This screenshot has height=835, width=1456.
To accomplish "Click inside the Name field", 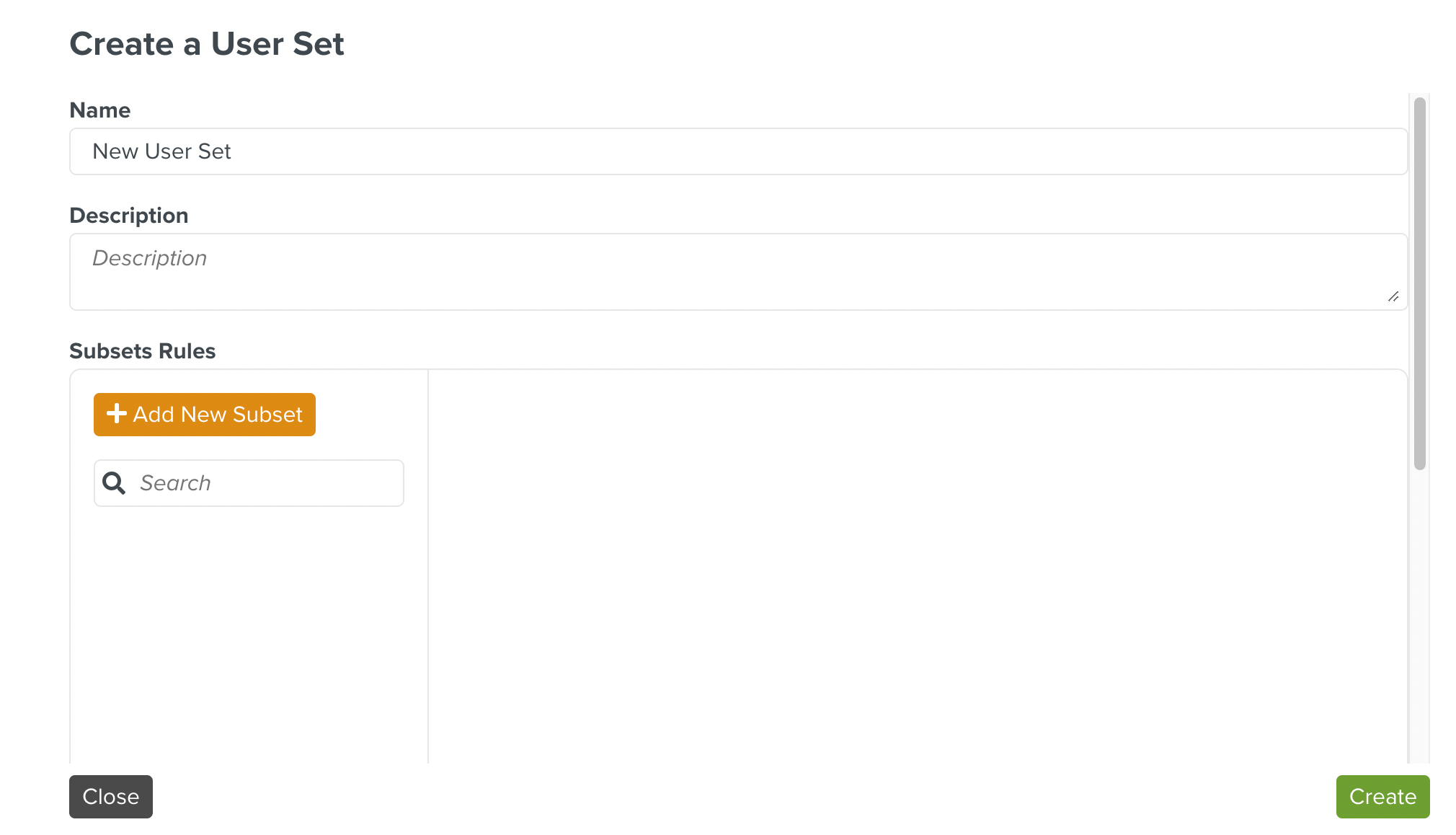I will pos(505,151).
